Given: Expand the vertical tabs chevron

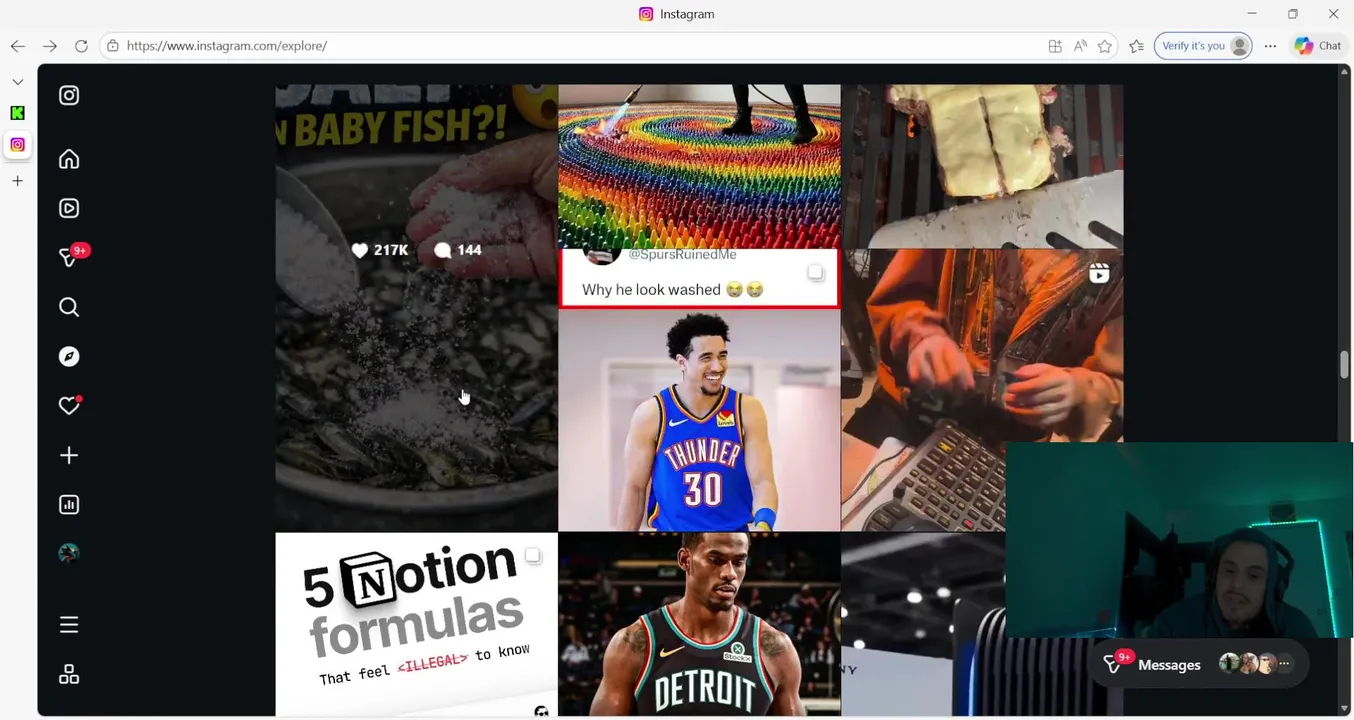Looking at the screenshot, I should [x=17, y=81].
